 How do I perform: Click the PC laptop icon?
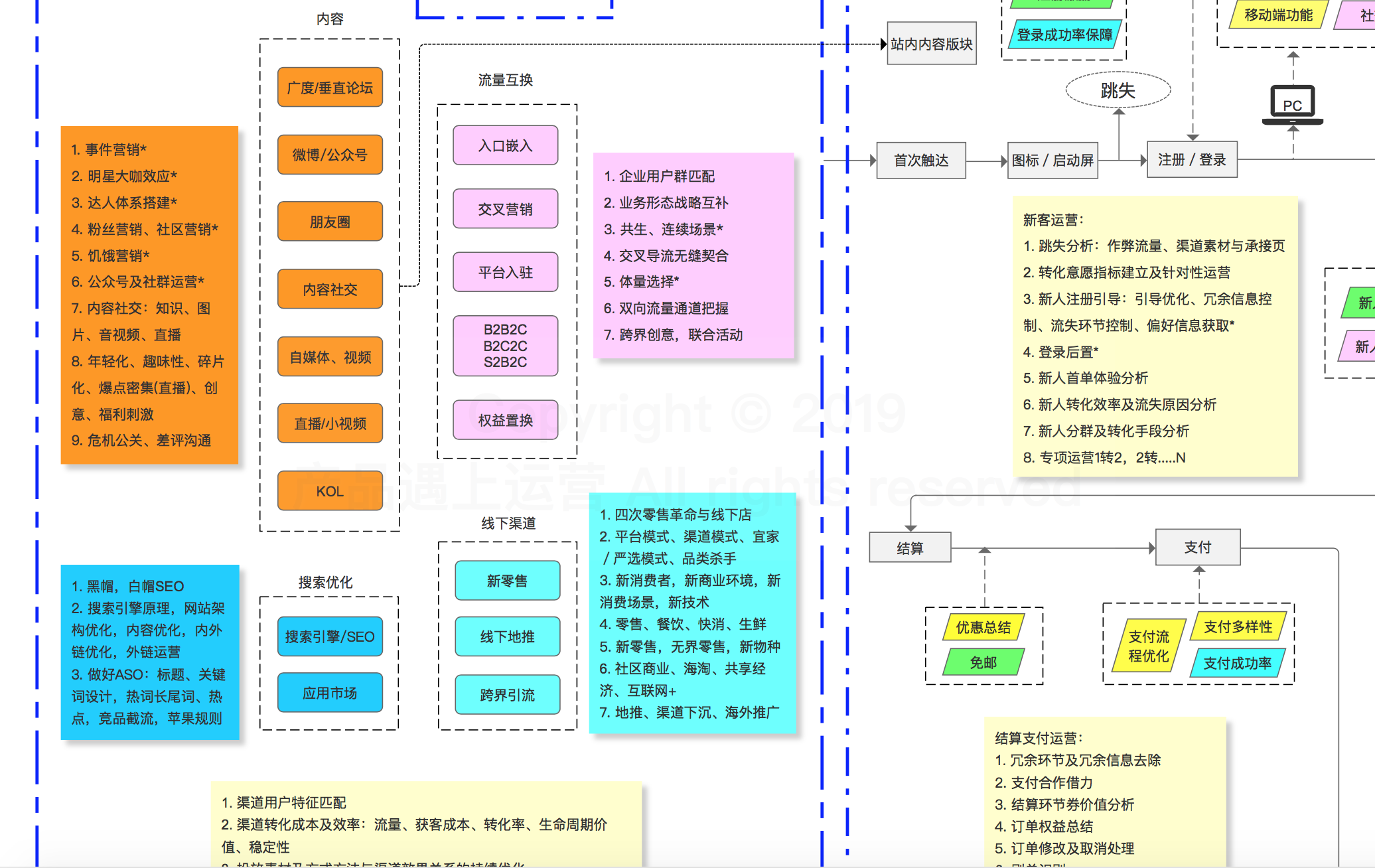coord(1292,105)
